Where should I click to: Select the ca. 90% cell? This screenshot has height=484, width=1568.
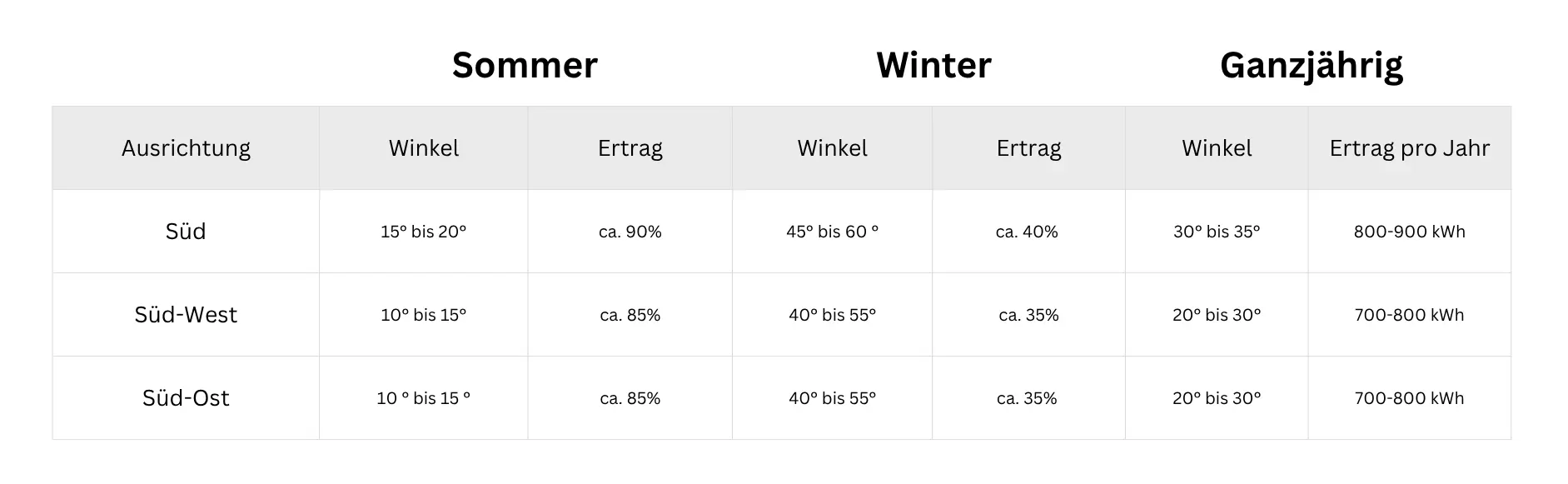630,232
